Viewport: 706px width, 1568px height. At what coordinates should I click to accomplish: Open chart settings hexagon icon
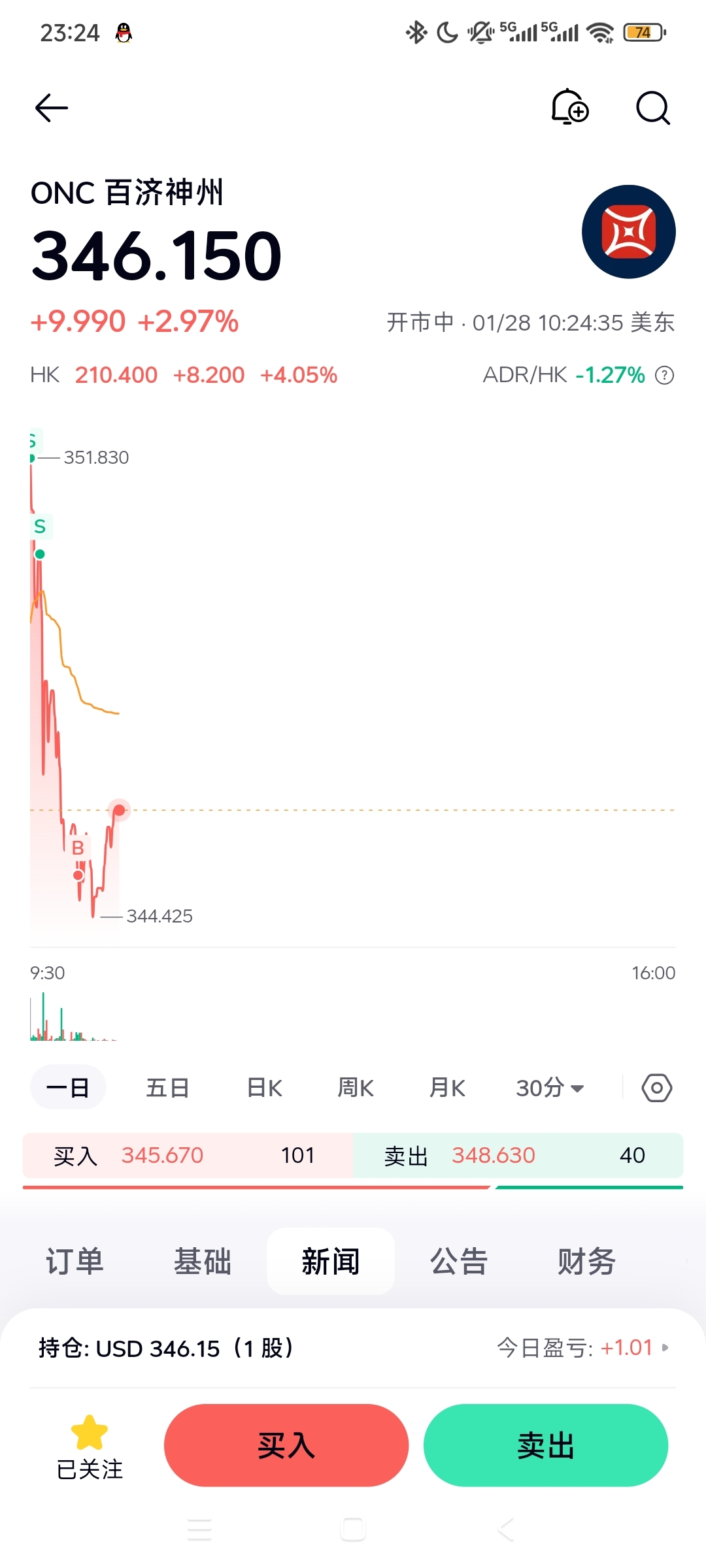pos(656,1088)
